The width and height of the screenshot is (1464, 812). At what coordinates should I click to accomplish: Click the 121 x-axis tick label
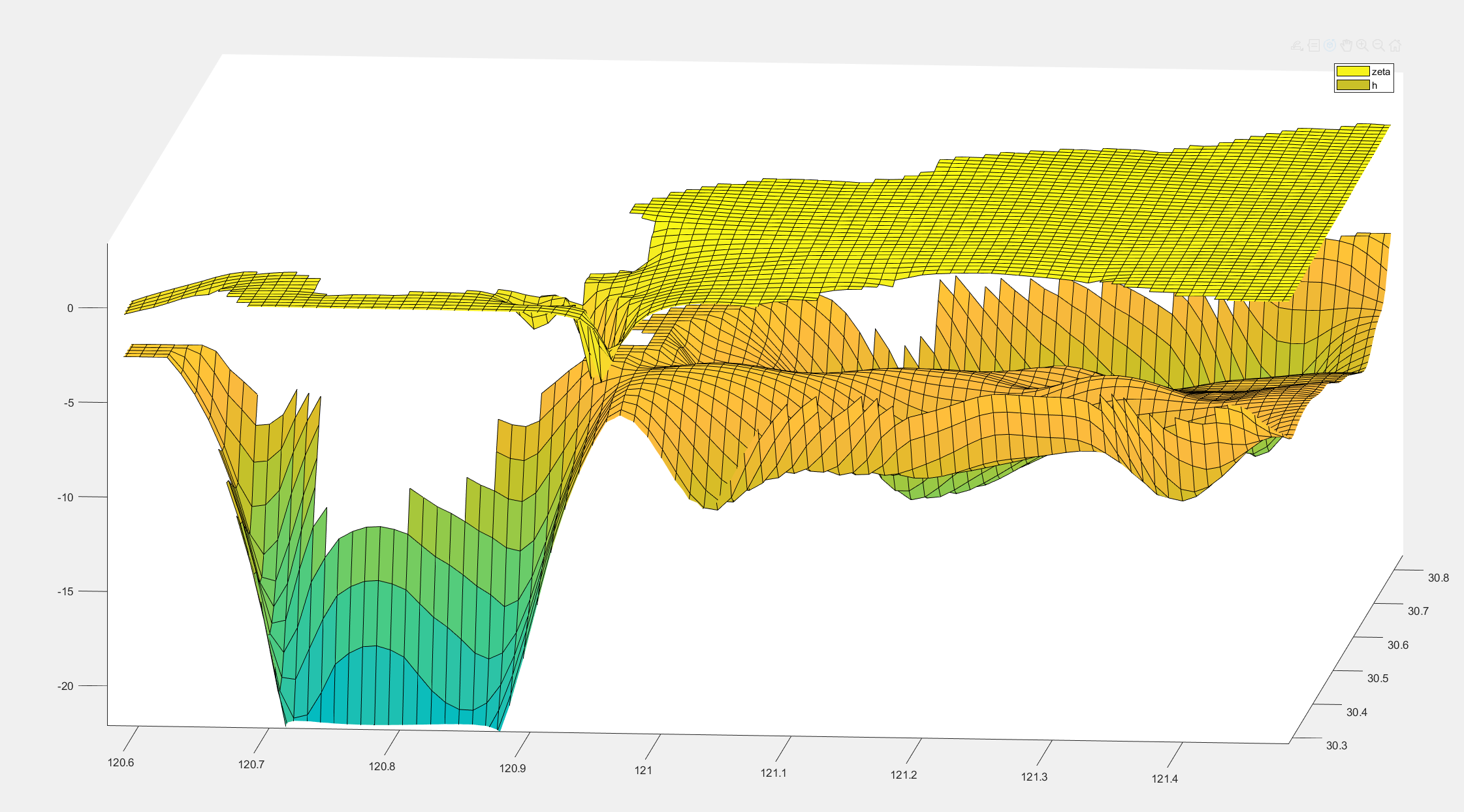pyautogui.click(x=643, y=770)
